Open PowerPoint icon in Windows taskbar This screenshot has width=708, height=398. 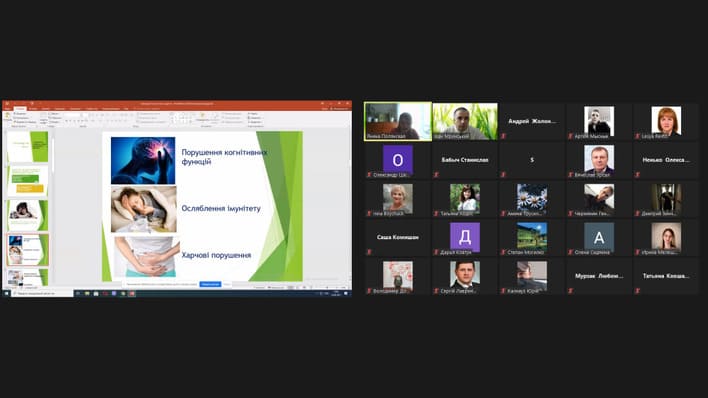coord(132,294)
